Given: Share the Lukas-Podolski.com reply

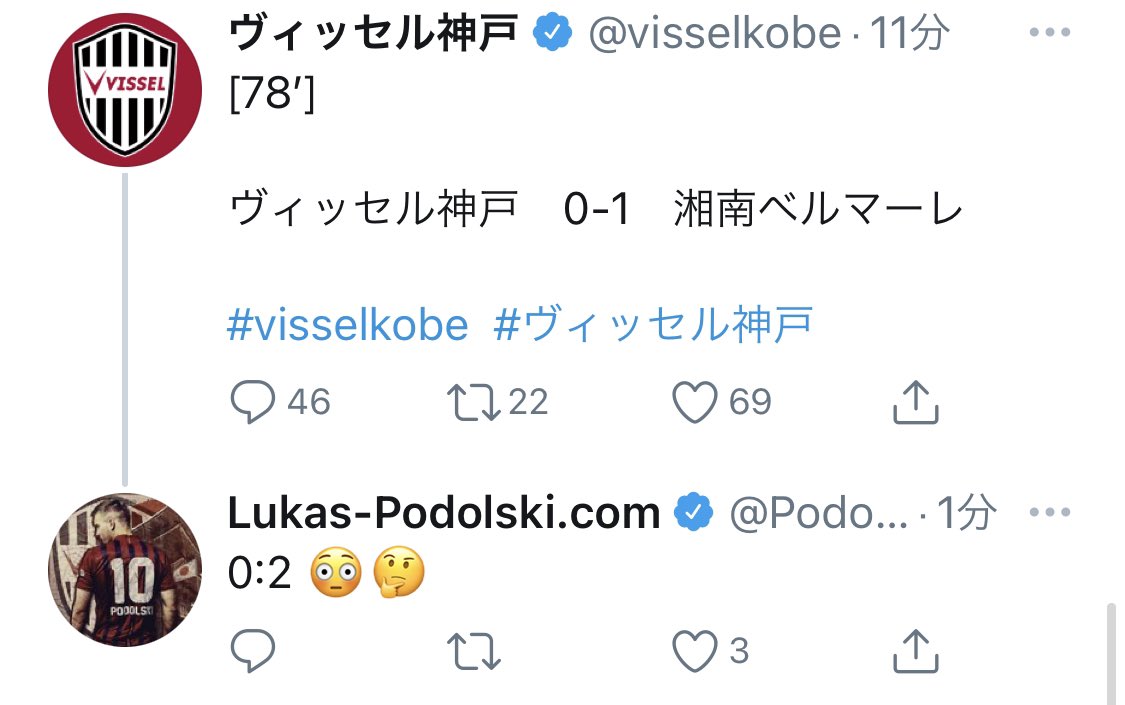Looking at the screenshot, I should (915, 651).
